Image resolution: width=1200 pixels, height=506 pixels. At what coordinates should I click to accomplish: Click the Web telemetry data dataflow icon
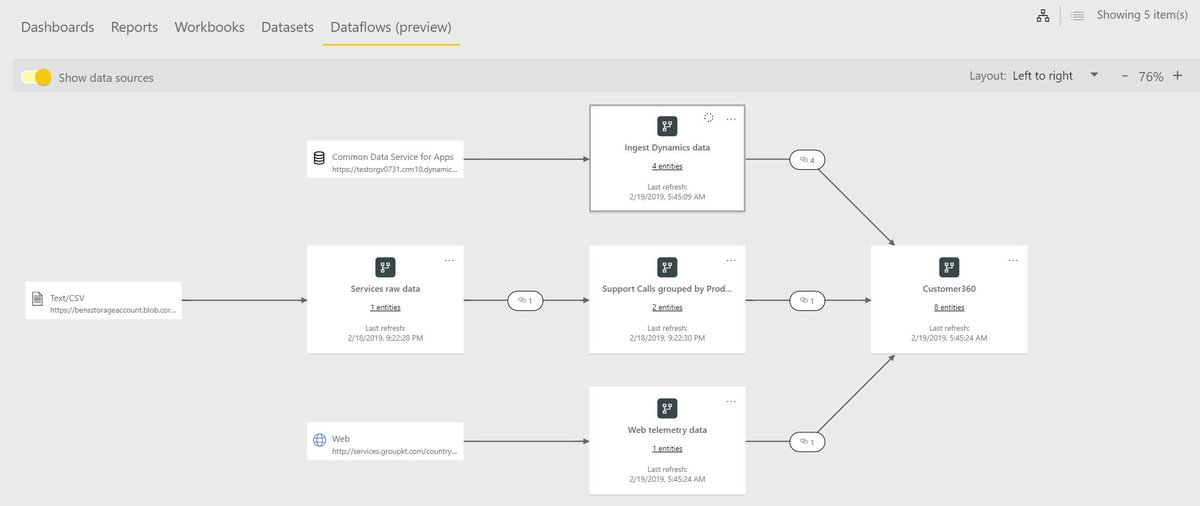coord(667,408)
